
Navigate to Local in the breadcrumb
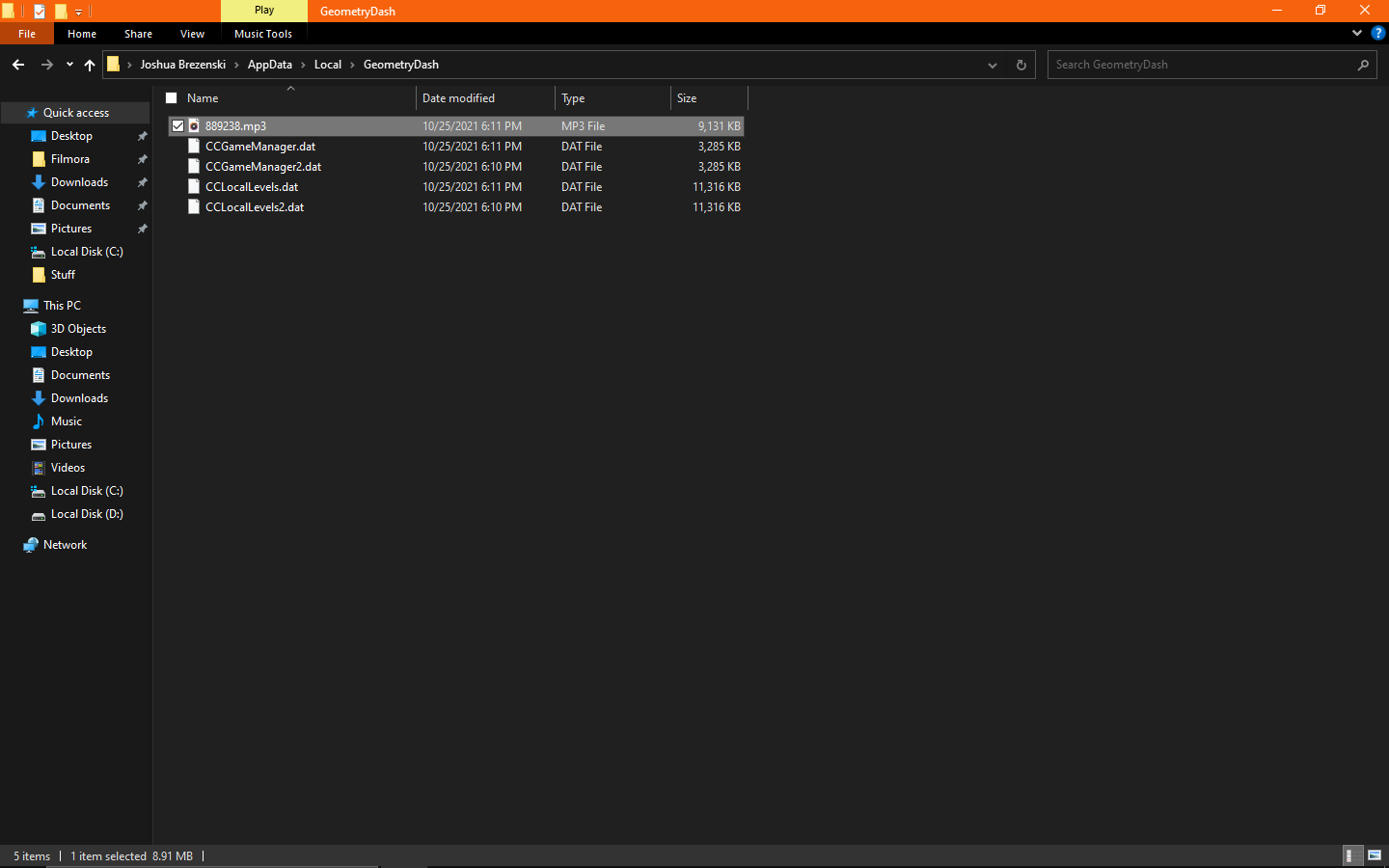[328, 65]
